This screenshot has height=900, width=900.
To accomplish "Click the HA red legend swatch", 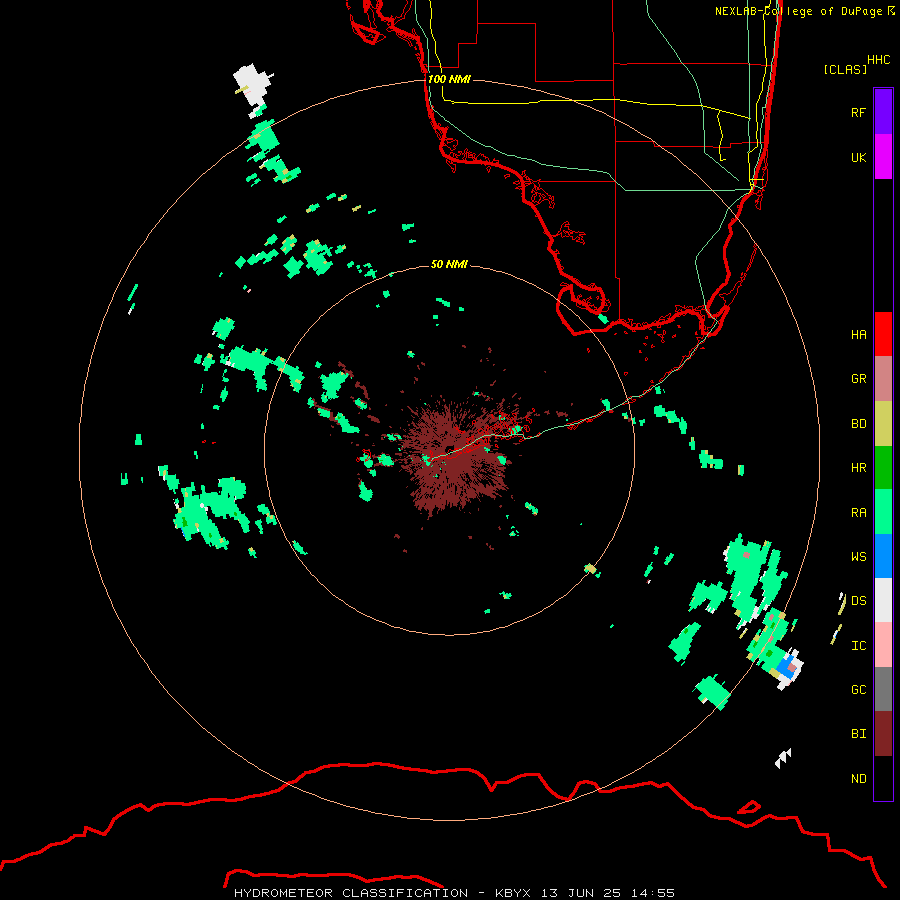I will pyautogui.click(x=883, y=334).
